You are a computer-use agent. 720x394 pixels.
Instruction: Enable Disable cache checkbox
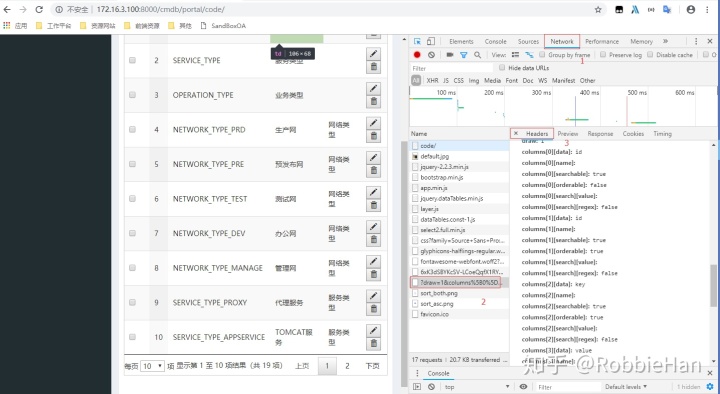point(650,55)
